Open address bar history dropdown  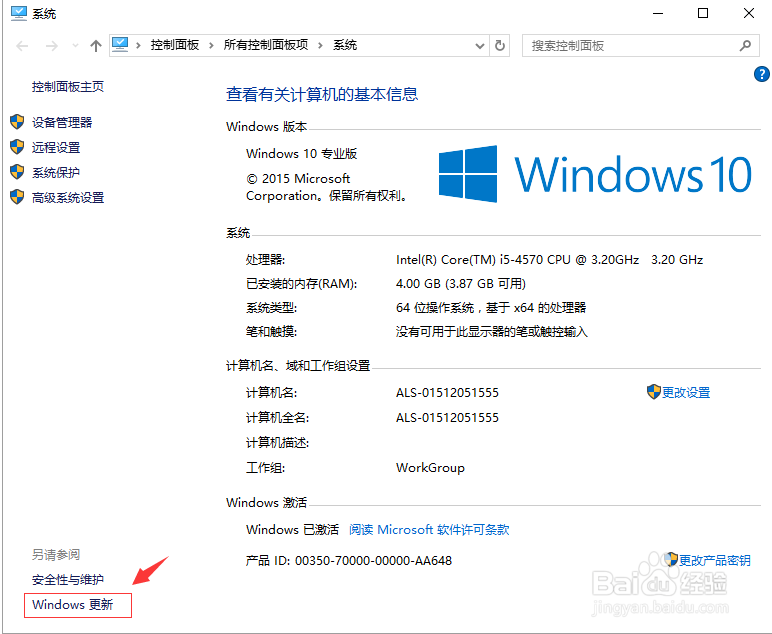point(480,46)
